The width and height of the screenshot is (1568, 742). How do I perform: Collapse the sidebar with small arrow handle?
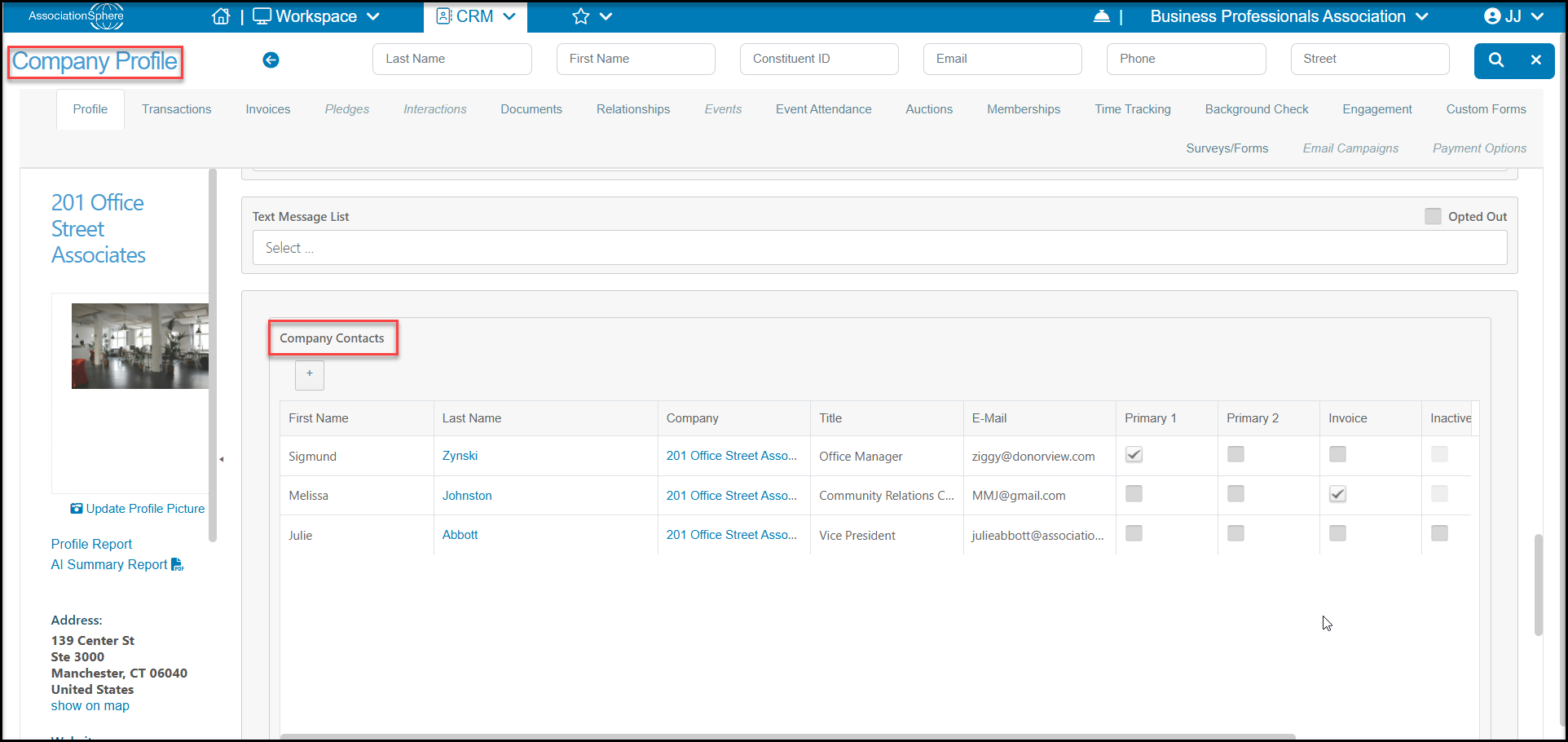tap(221, 459)
